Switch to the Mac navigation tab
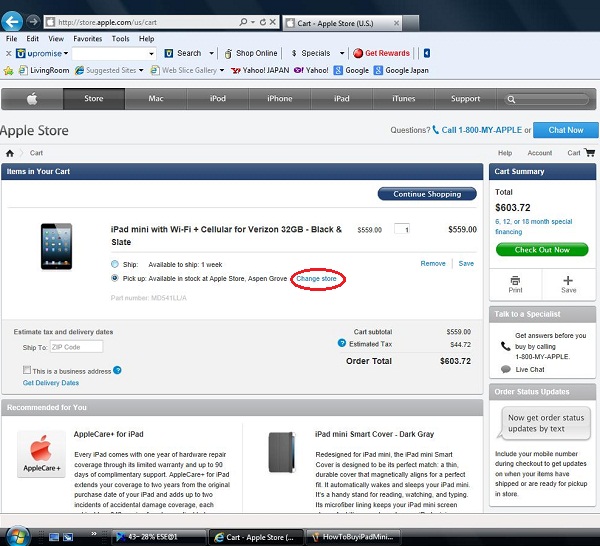The image size is (600, 546). click(x=156, y=99)
